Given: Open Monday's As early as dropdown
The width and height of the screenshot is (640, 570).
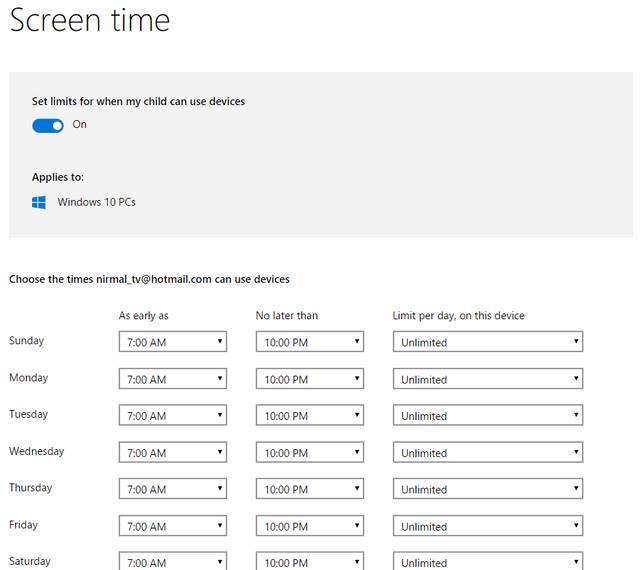Looking at the screenshot, I should pyautogui.click(x=173, y=379).
